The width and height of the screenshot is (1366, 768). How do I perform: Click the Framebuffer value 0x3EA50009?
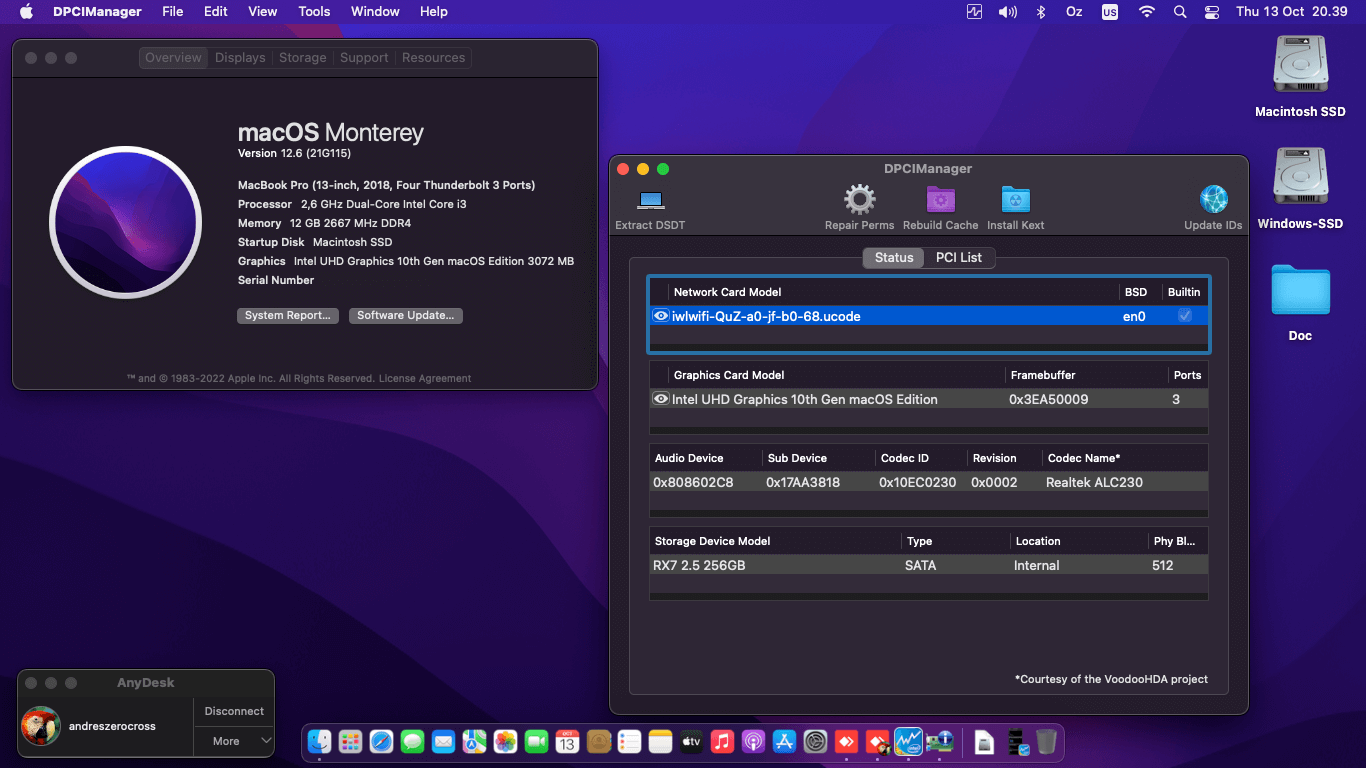coord(1049,399)
